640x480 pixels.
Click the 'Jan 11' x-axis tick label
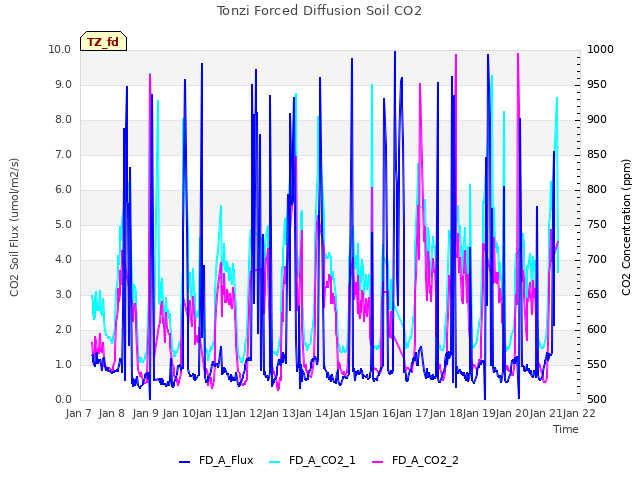click(x=212, y=413)
